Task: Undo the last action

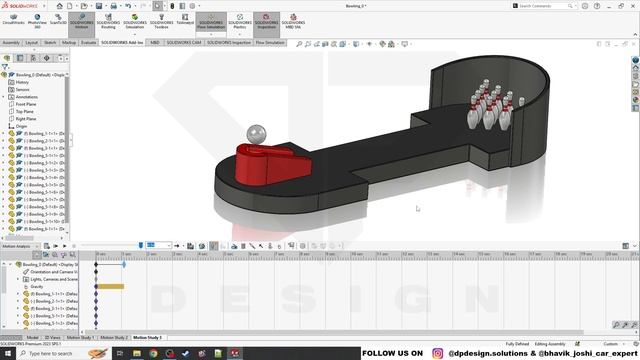Action: [x=128, y=6]
